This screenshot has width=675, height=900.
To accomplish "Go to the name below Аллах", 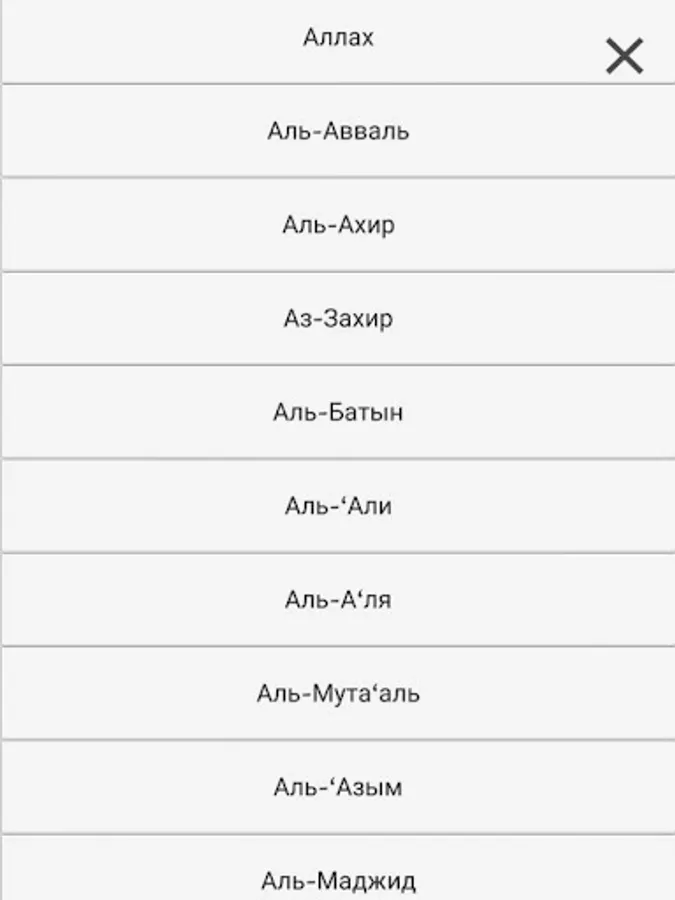I will click(338, 131).
